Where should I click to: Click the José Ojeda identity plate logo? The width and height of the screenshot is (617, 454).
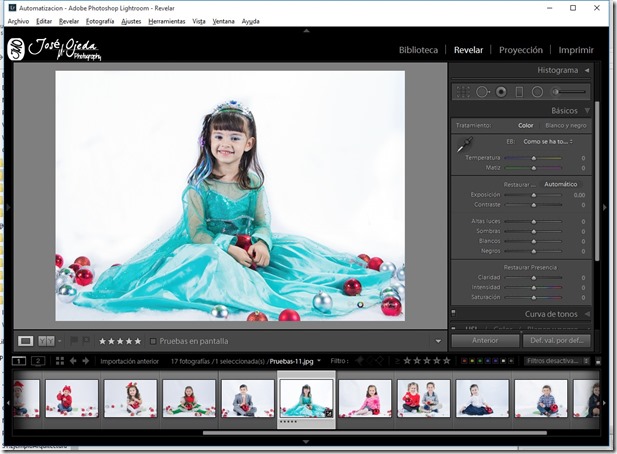(x=55, y=49)
